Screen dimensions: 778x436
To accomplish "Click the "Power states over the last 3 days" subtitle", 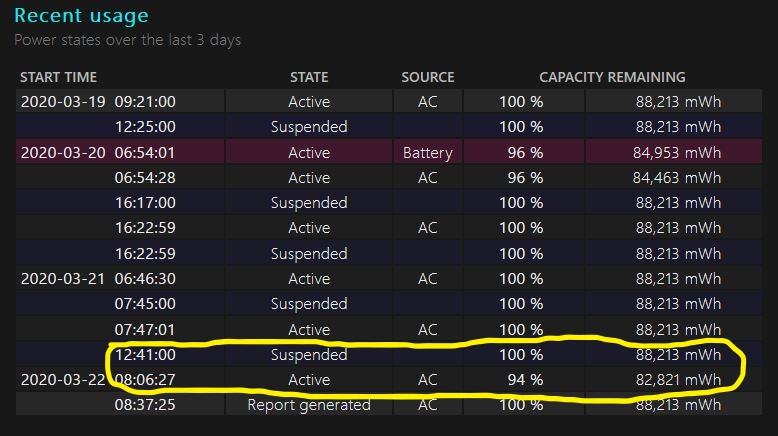I will 128,41.
